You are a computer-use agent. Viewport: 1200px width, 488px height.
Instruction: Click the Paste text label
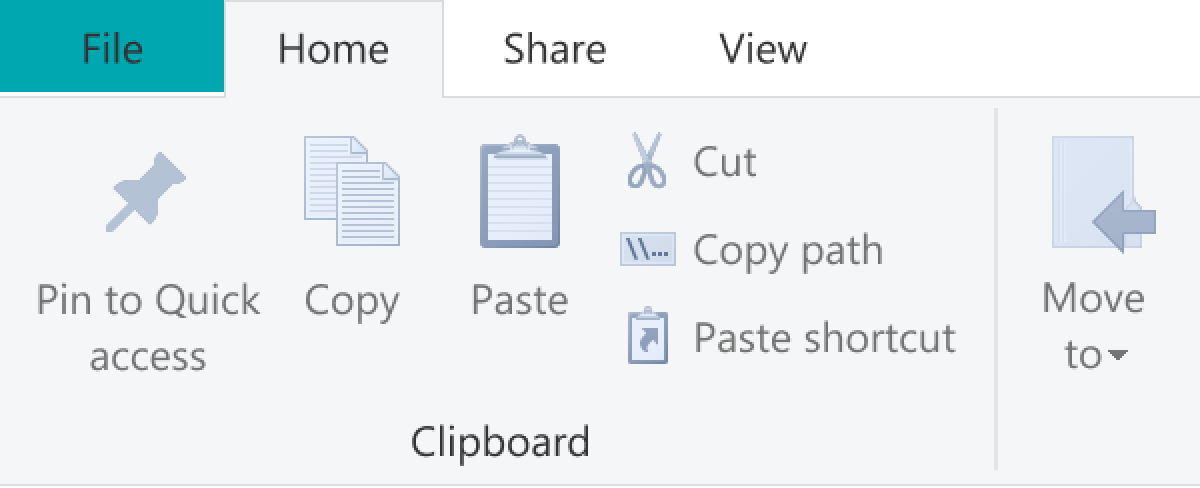coord(520,300)
